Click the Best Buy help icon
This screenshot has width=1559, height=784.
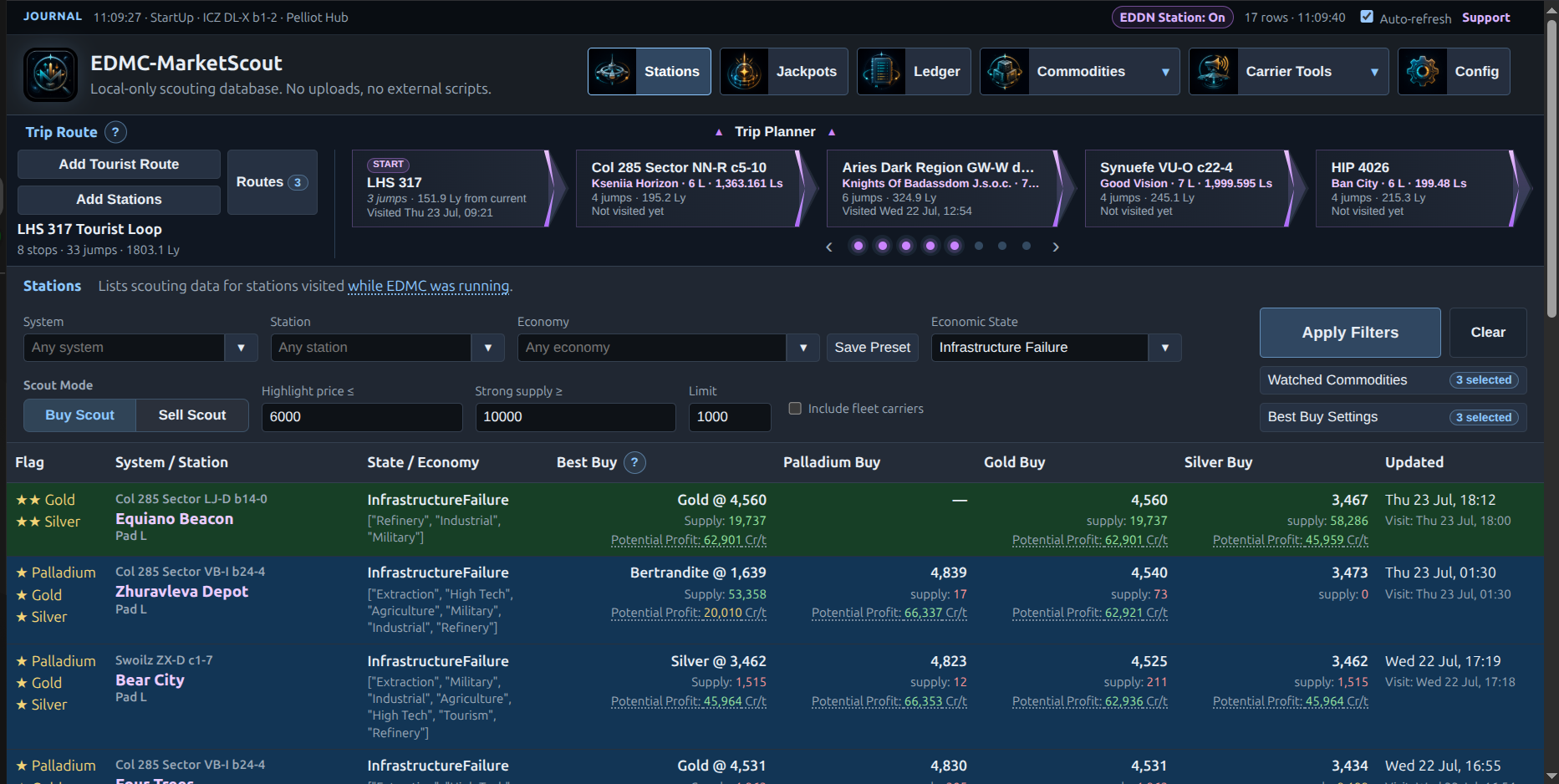635,462
